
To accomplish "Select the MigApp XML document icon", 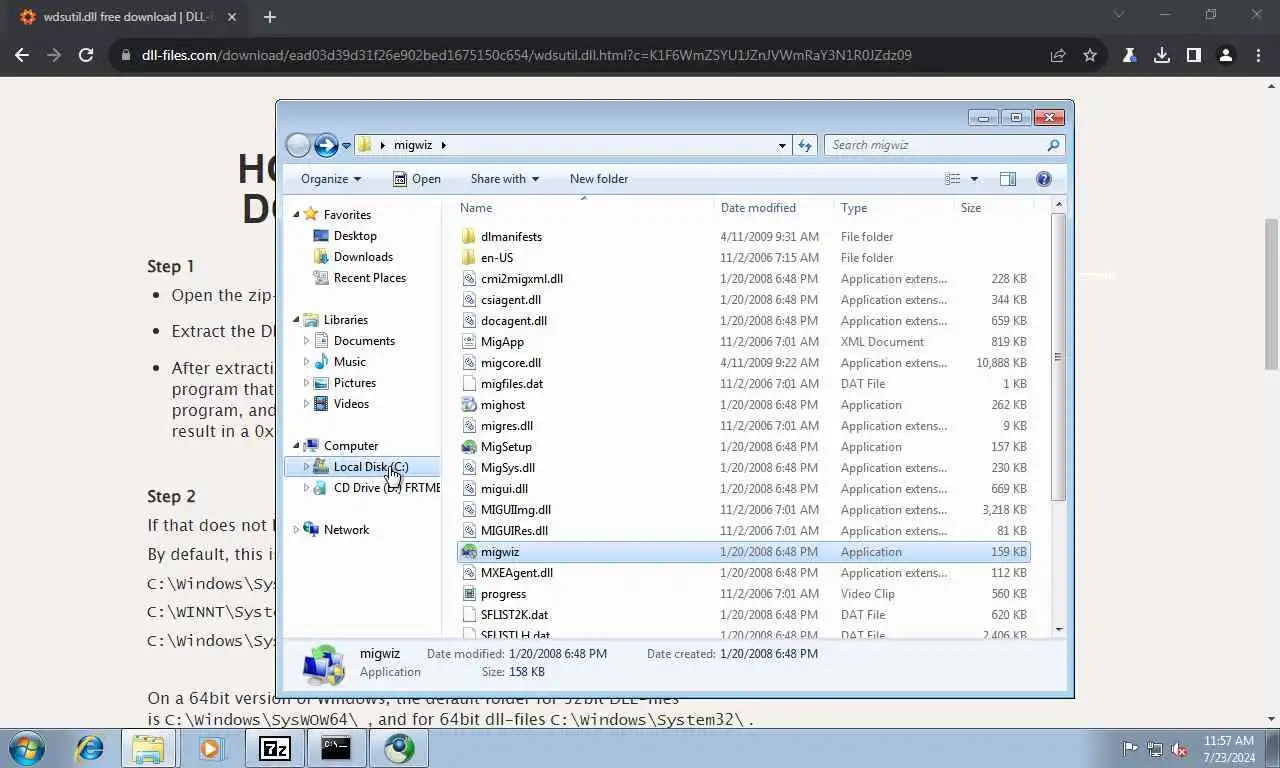I will 469,342.
